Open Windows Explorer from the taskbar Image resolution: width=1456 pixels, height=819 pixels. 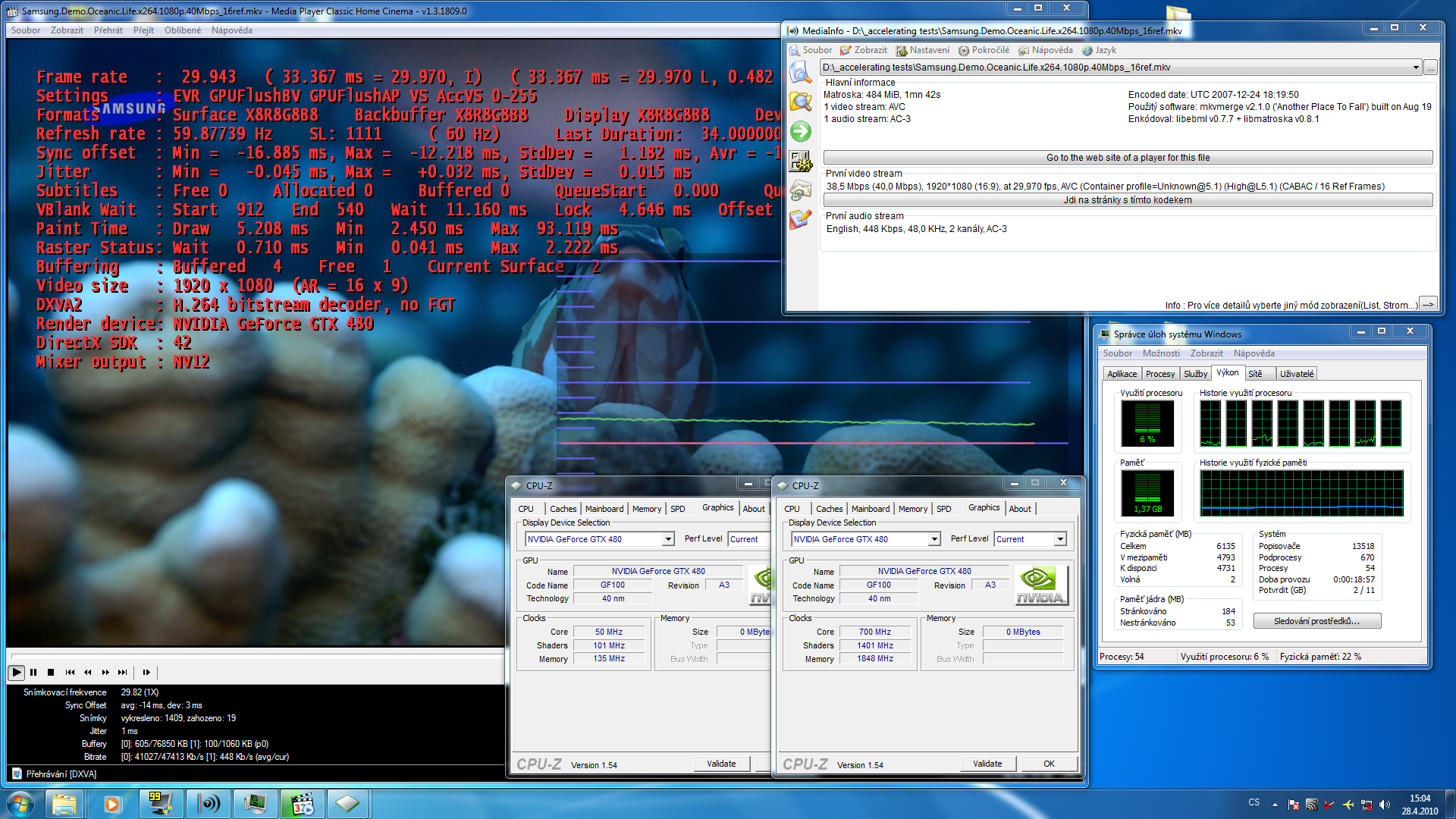pyautogui.click(x=65, y=804)
